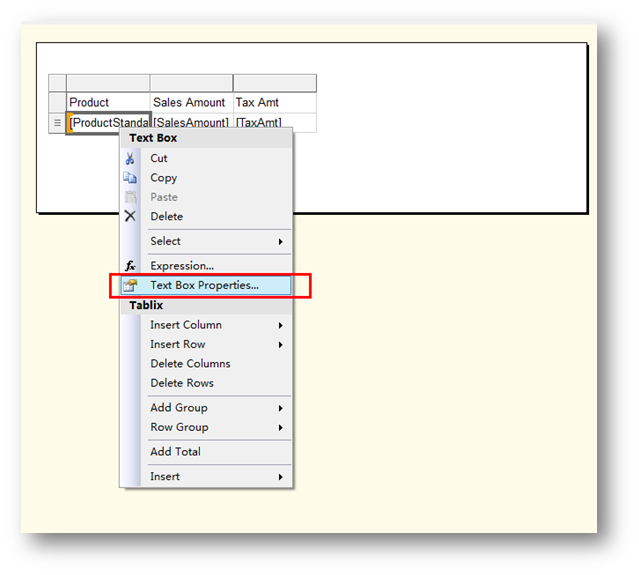Click the Delete X icon
This screenshot has width=639, height=575.
click(130, 216)
